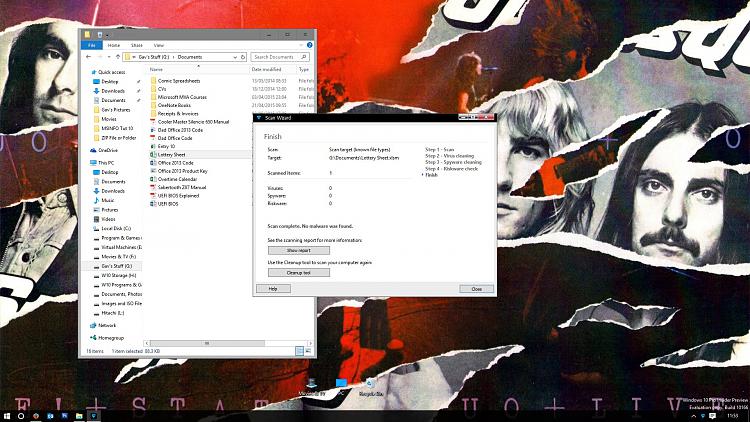
Task: Switch to the View ribbon tab
Action: point(159,45)
